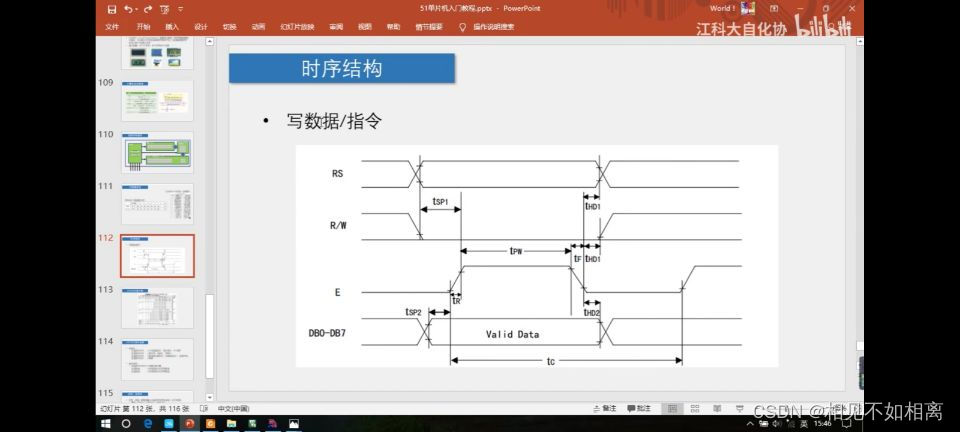This screenshot has height=432, width=960.
Task: Open the 视图 (View) tab
Action: pyautogui.click(x=365, y=27)
